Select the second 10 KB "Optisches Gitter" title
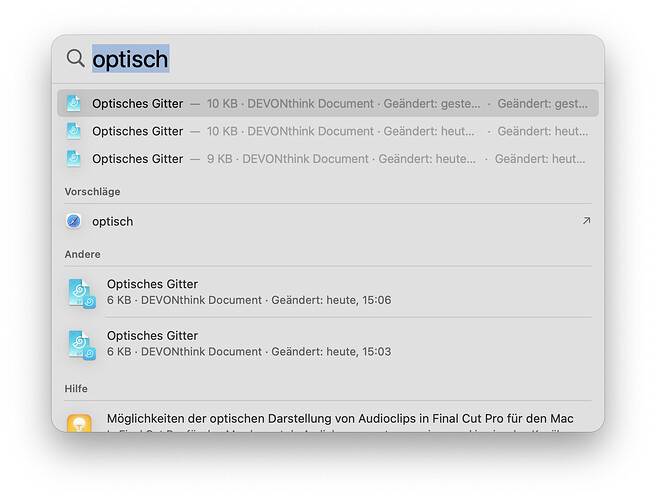The image size is (655, 500). point(138,131)
